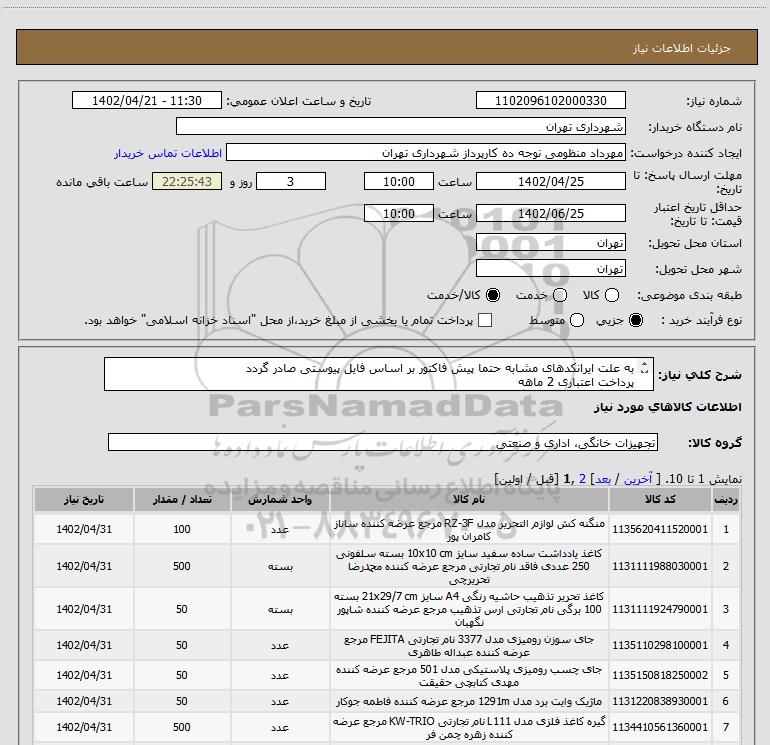Click the شهر محل تحویل field
Screen dimensions: 770x745
(550, 269)
